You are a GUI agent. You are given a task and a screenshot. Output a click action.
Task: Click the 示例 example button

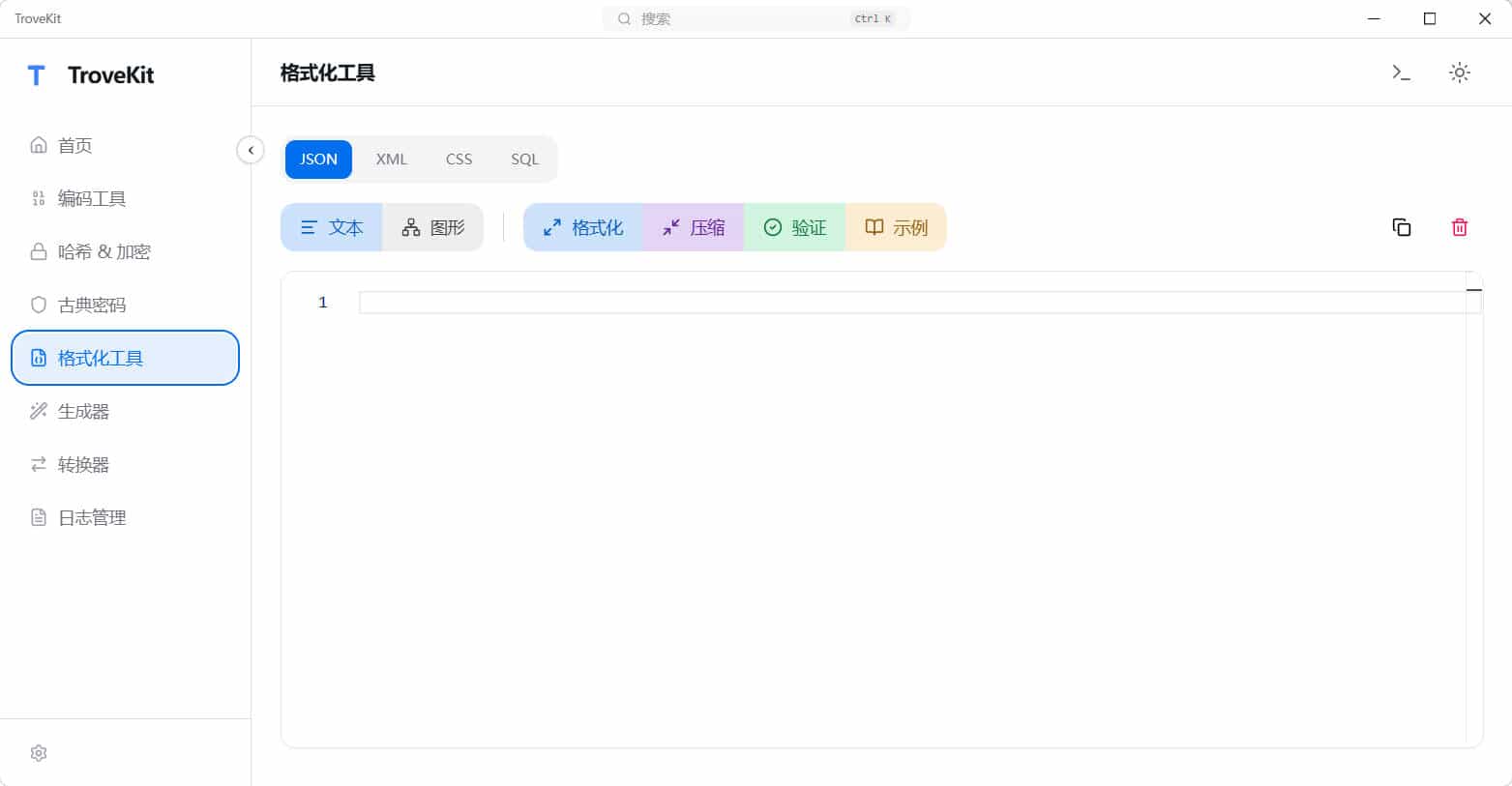895,226
